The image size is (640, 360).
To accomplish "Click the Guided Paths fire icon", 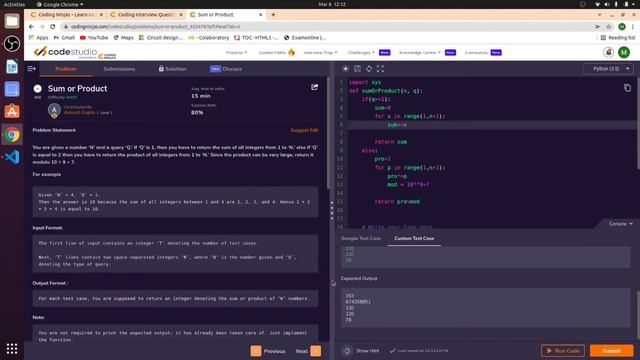I will [x=291, y=52].
